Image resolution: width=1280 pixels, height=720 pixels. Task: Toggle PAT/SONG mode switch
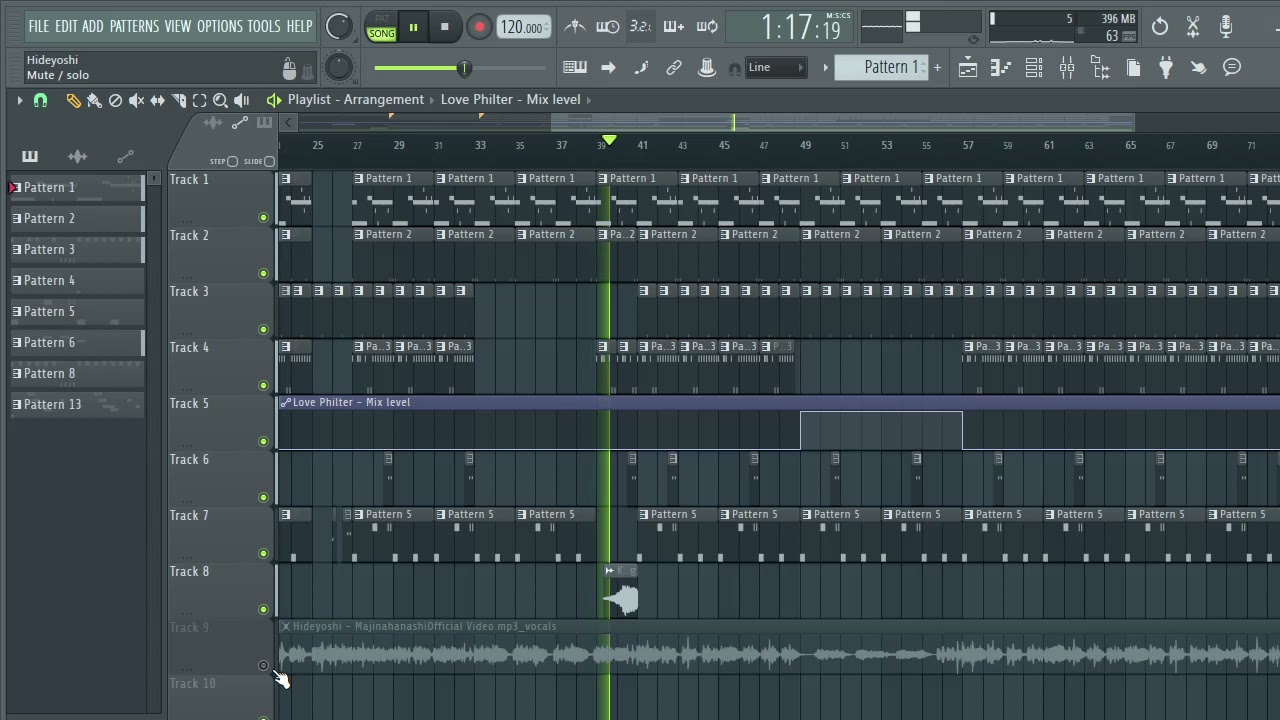click(382, 27)
